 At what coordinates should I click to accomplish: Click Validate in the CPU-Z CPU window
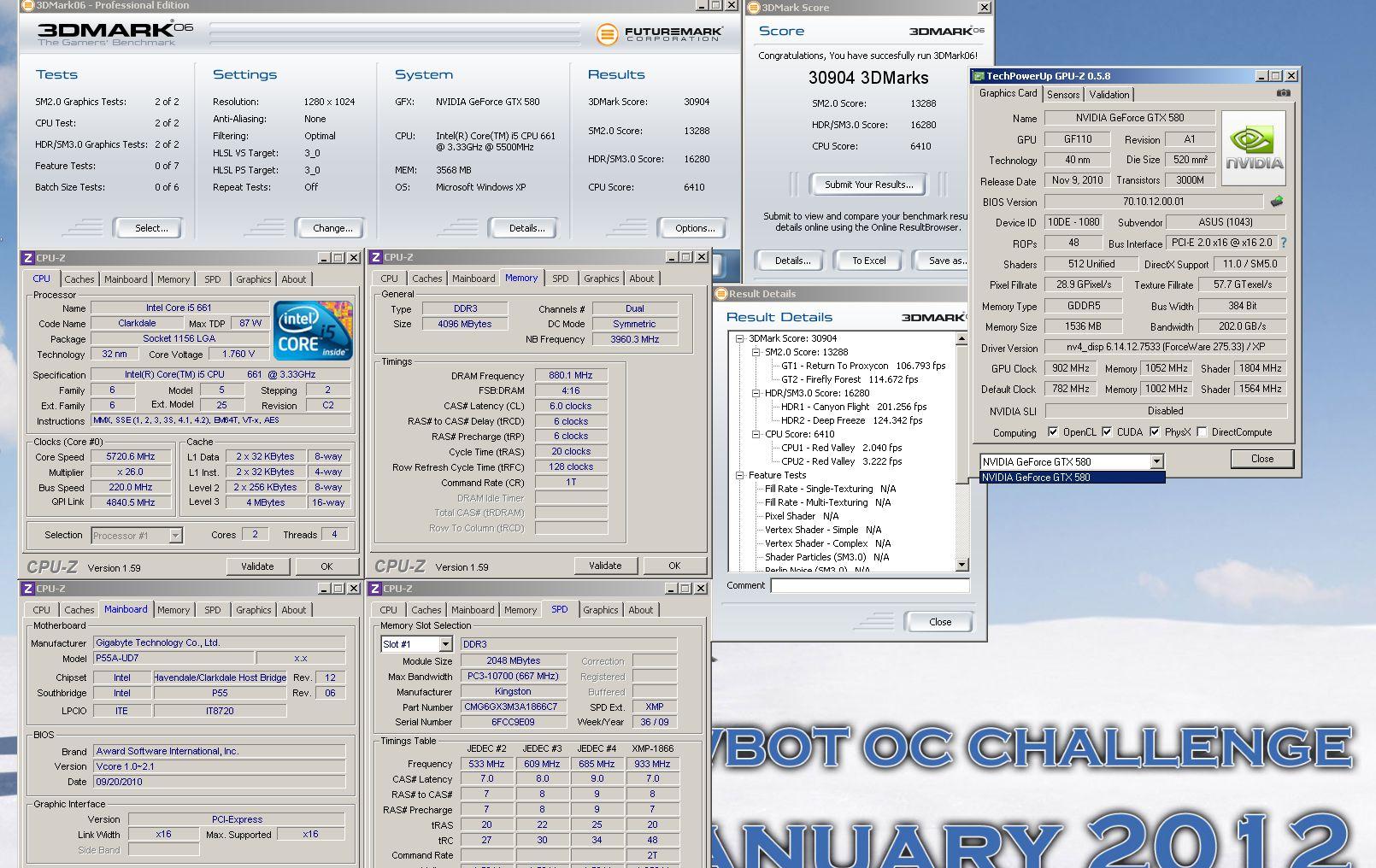(257, 566)
